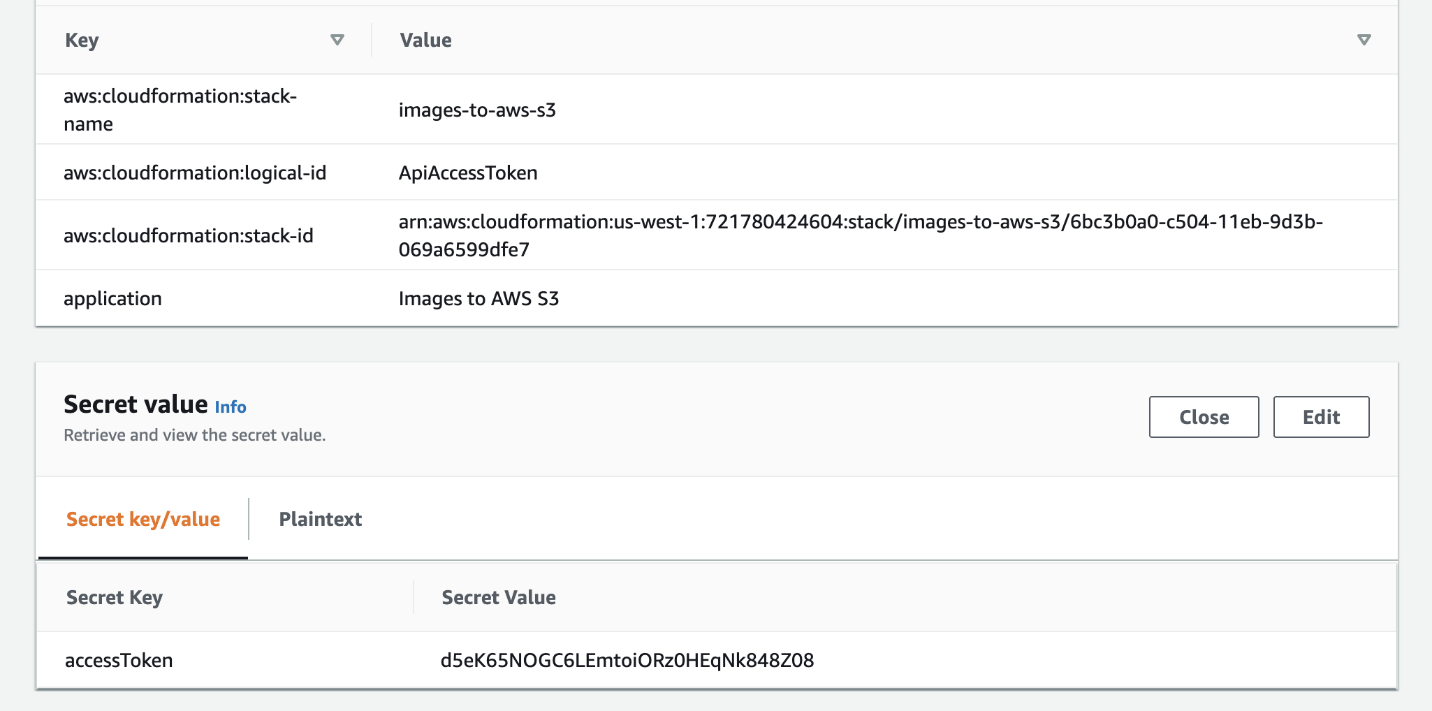Open the Secret value Info link
Image resolution: width=1432 pixels, height=711 pixels.
(231, 407)
